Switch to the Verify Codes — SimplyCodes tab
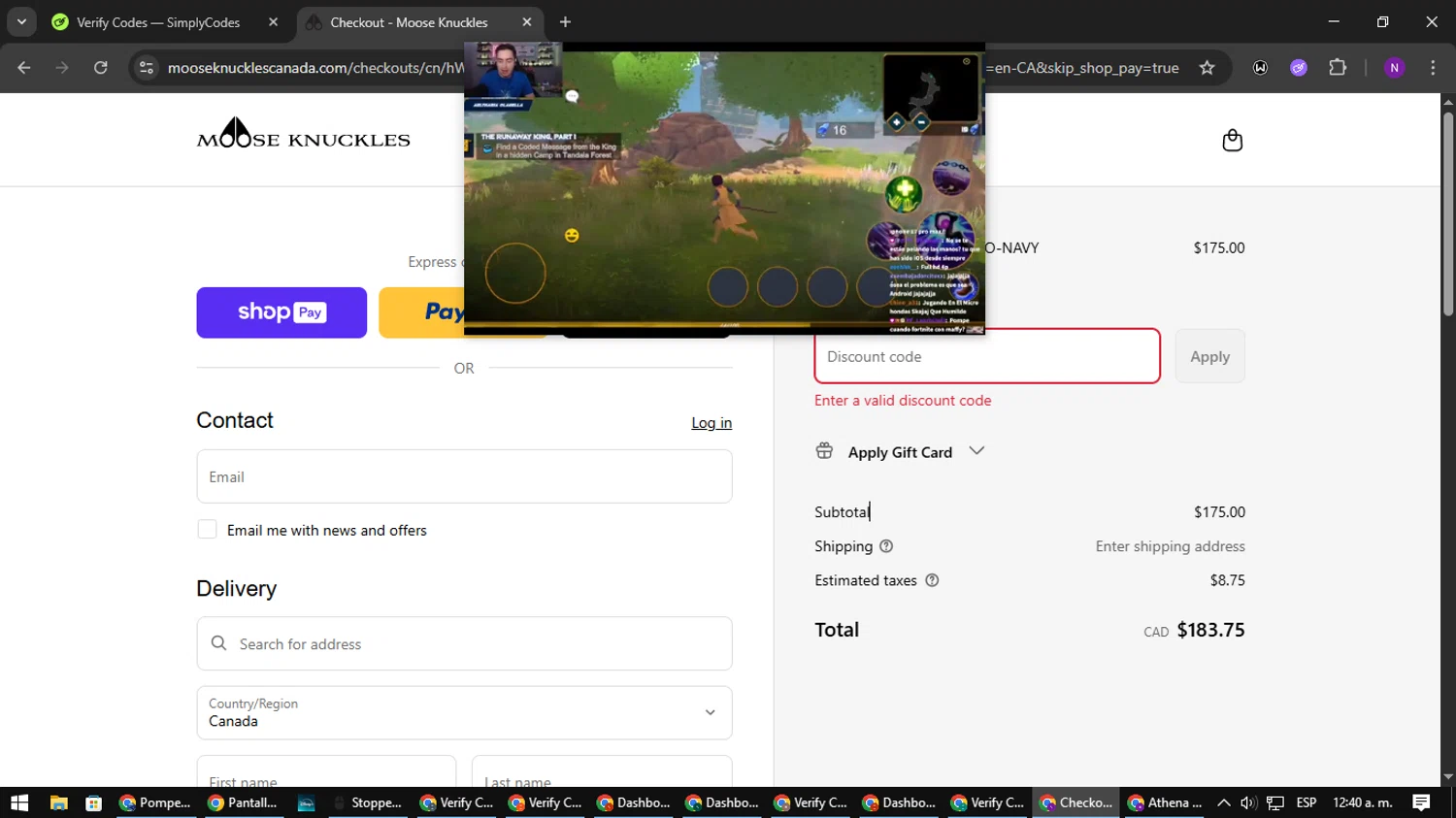Image resolution: width=1456 pixels, height=818 pixels. [165, 22]
